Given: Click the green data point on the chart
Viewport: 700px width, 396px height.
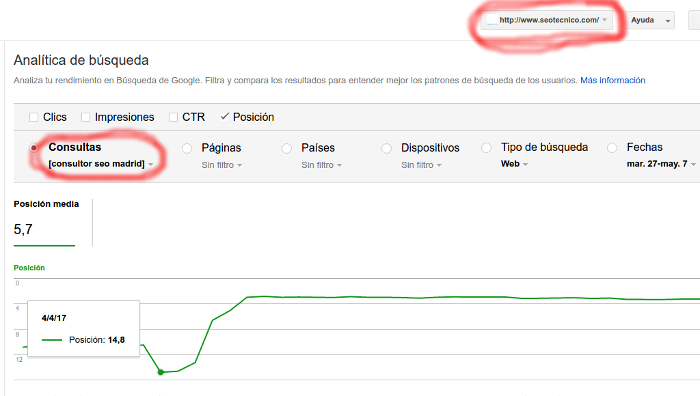Looking at the screenshot, I should click(x=161, y=372).
